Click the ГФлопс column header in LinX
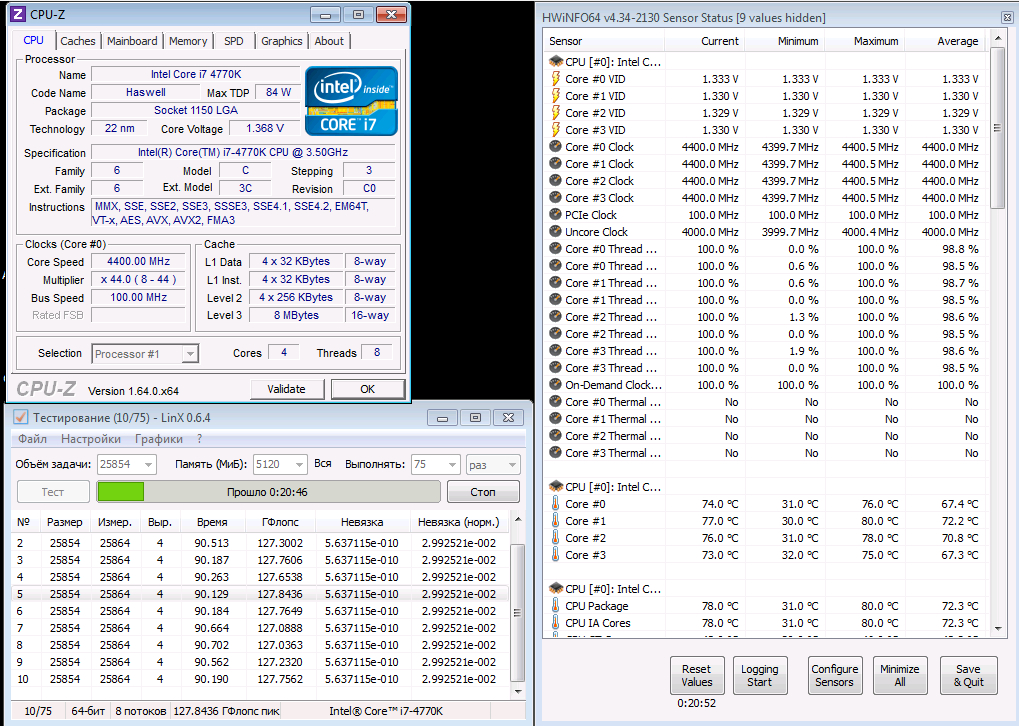Screen dimensions: 1019x726 click(280, 522)
